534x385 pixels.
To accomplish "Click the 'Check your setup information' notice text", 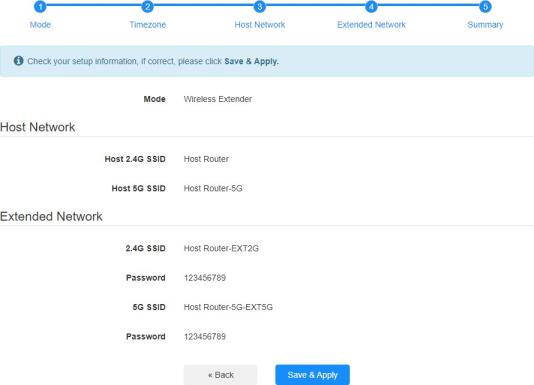I will [x=153, y=61].
